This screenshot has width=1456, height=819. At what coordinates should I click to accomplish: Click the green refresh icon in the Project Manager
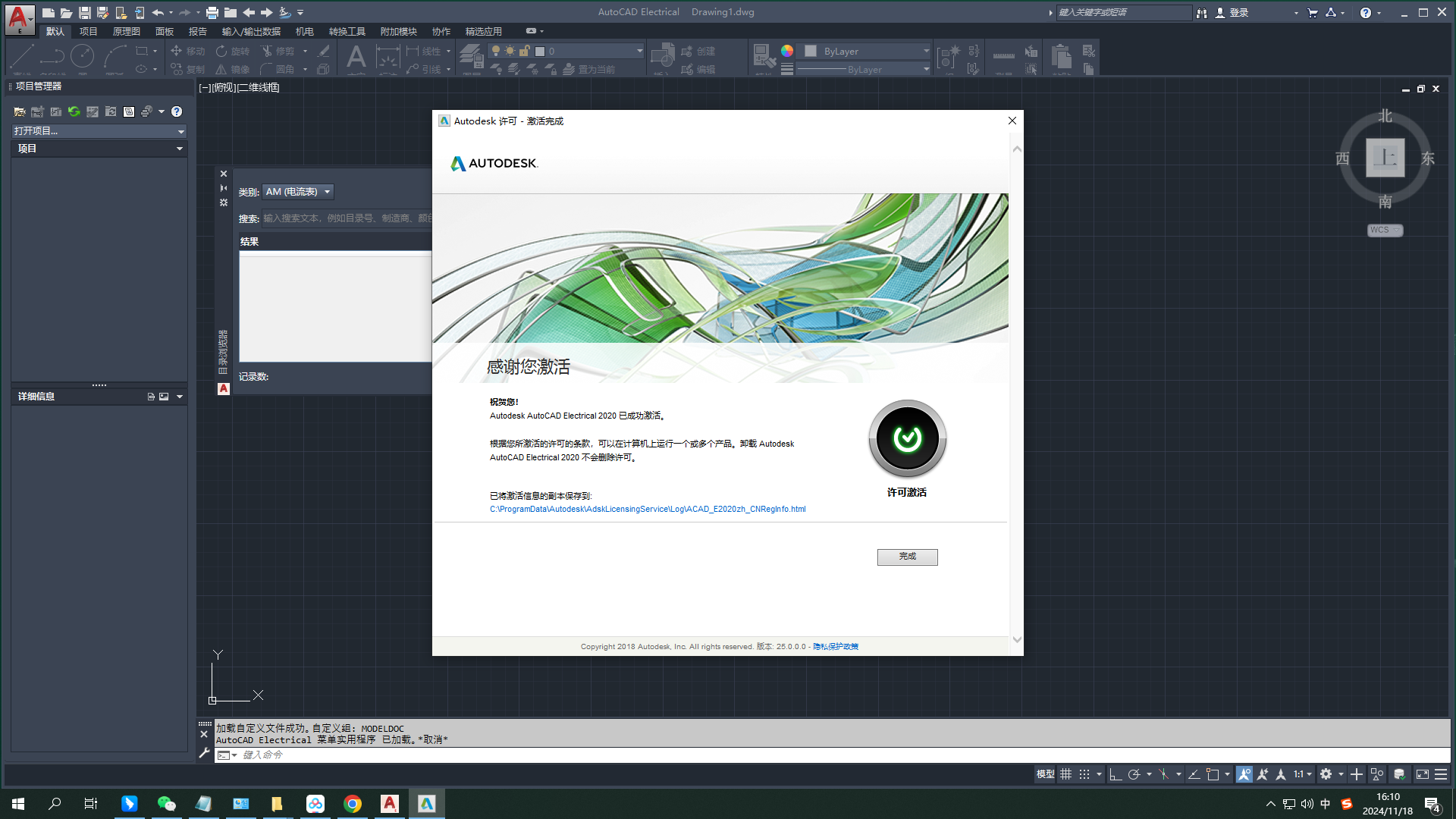click(74, 111)
